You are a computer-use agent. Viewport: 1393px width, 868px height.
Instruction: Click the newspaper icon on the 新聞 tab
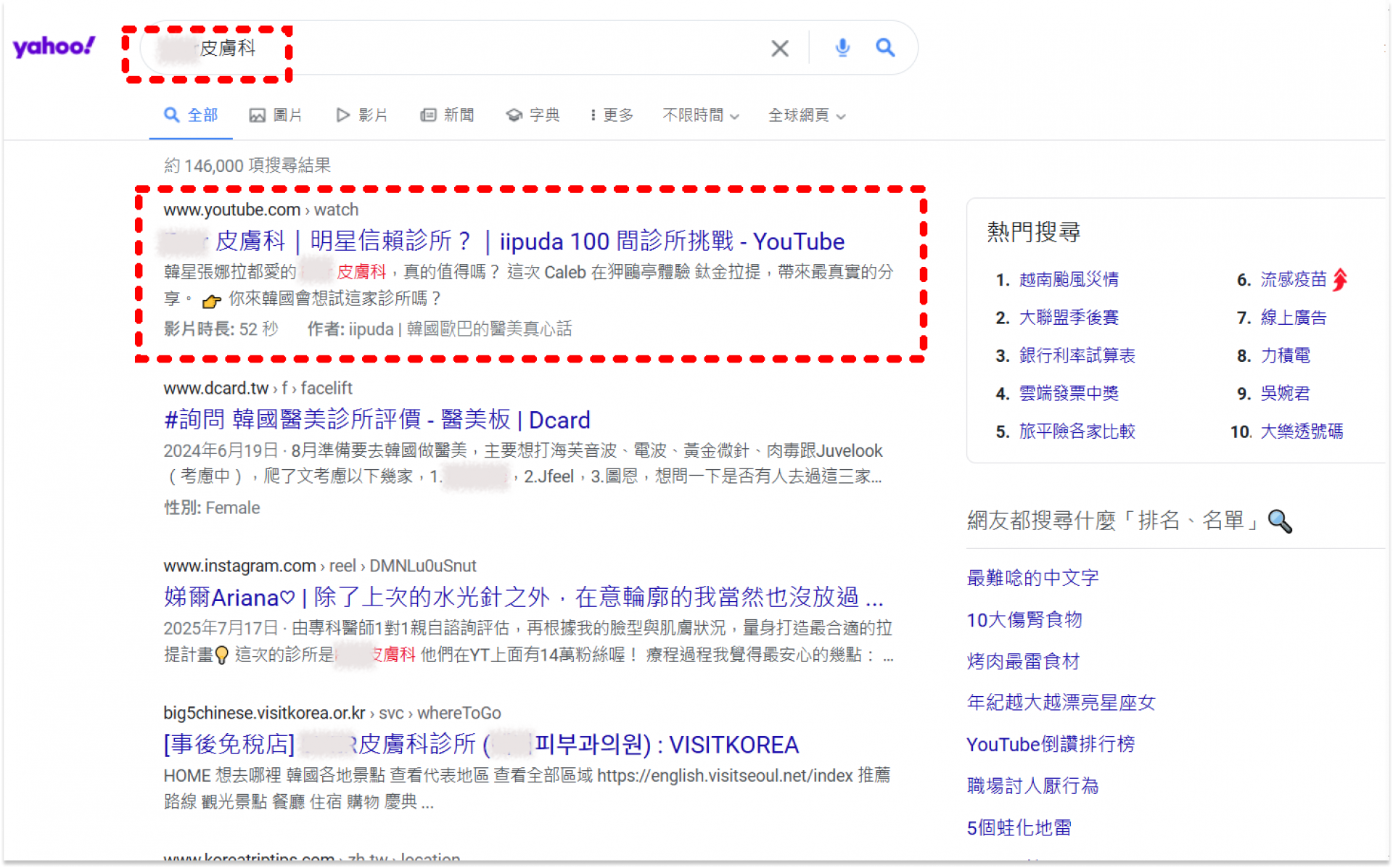428,115
